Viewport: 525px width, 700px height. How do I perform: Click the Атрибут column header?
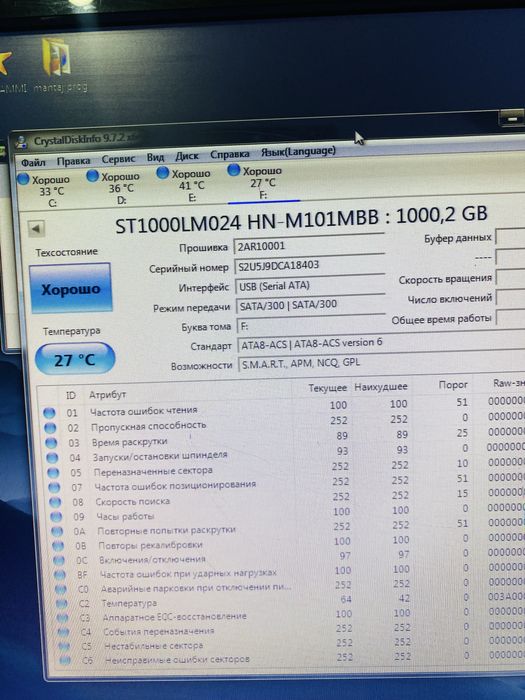click(x=107, y=395)
